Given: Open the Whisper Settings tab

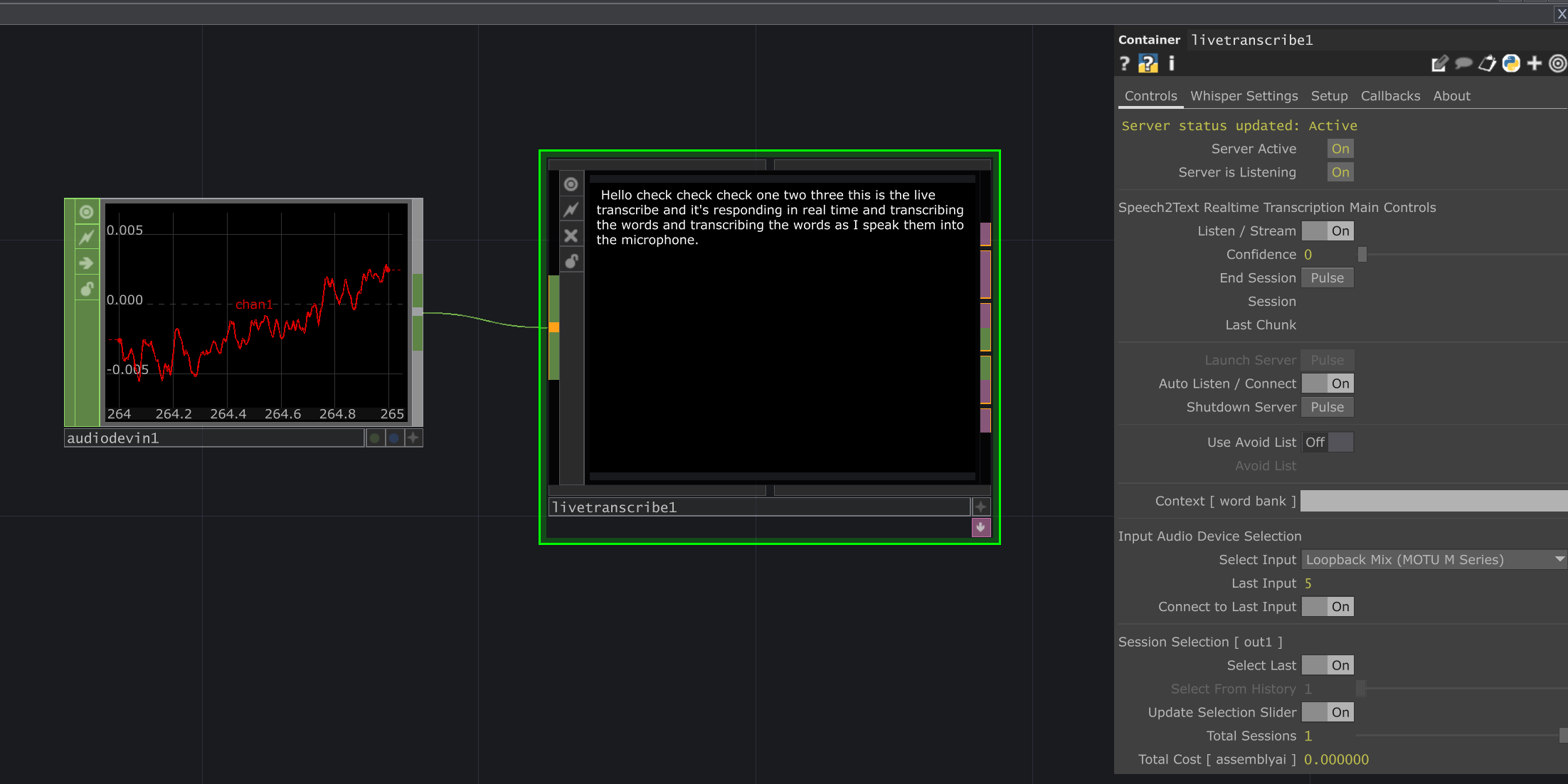Looking at the screenshot, I should [1244, 96].
